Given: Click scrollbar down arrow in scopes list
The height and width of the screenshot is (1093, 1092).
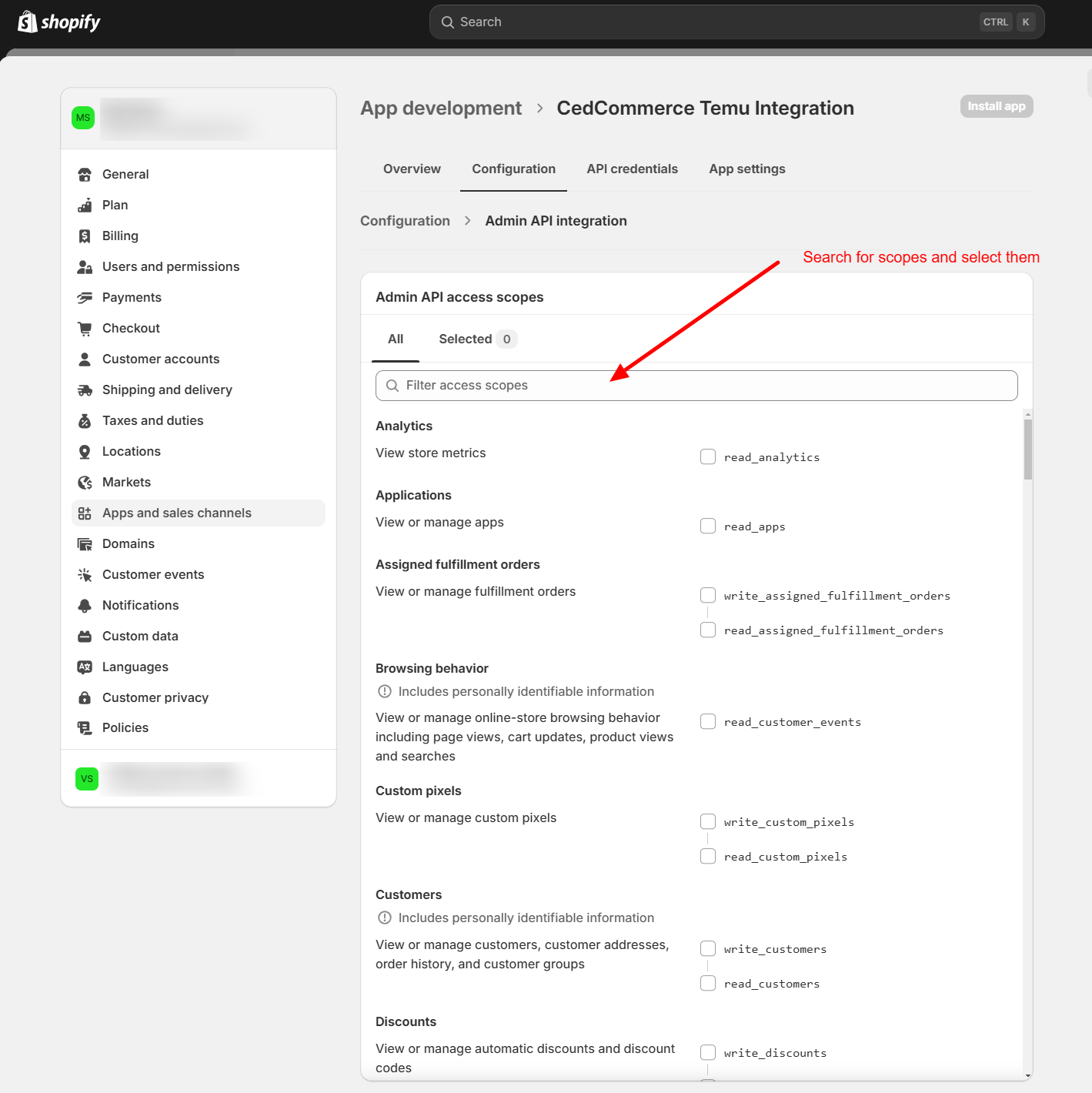Looking at the screenshot, I should (1028, 1076).
